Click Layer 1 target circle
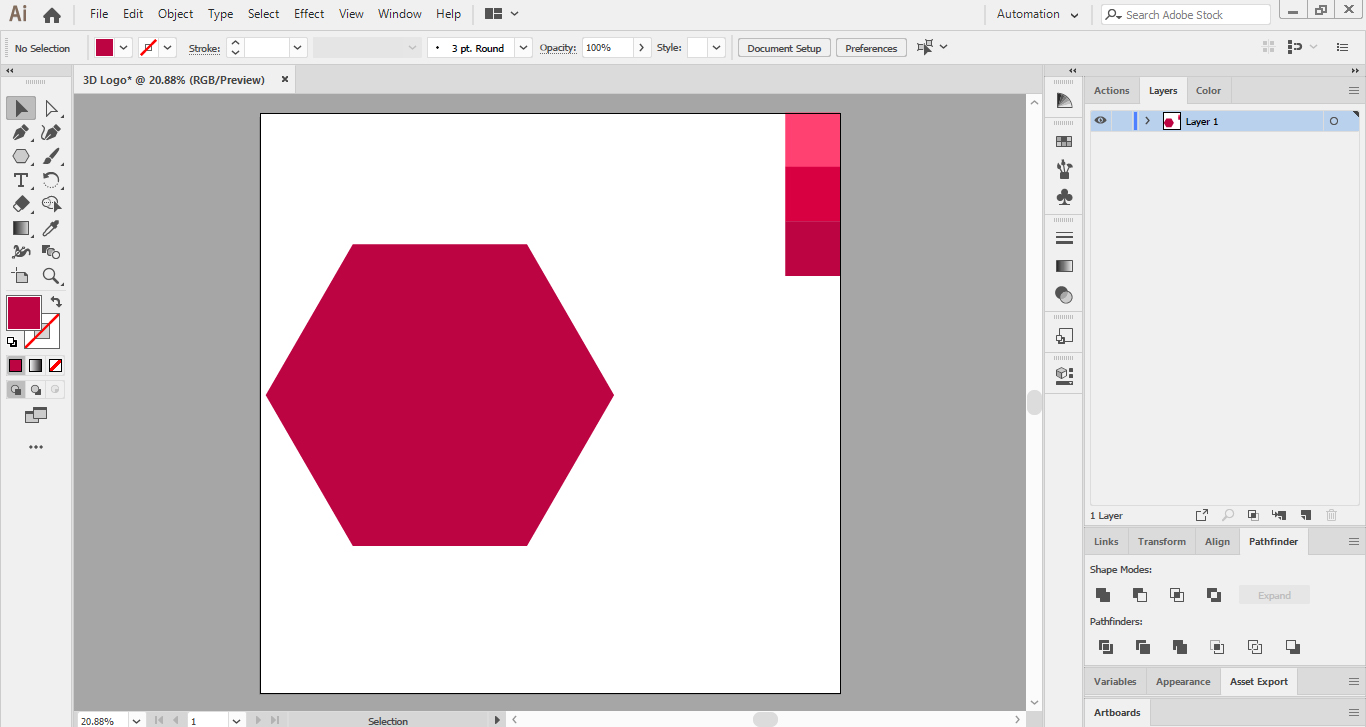This screenshot has height=727, width=1366. point(1333,121)
